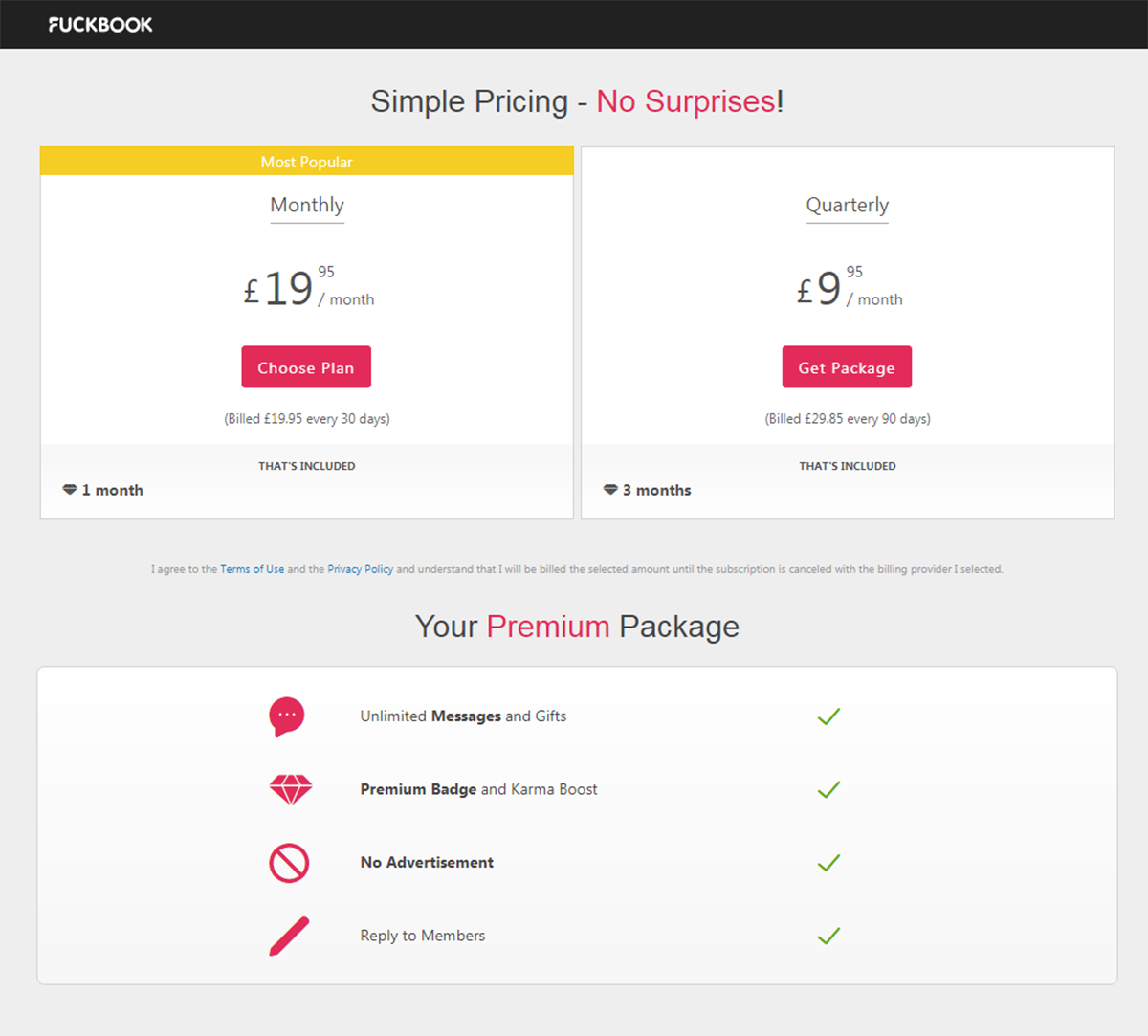Click the green checkmark for Reply to Members
Screen dimensions: 1148x1036
(828, 936)
